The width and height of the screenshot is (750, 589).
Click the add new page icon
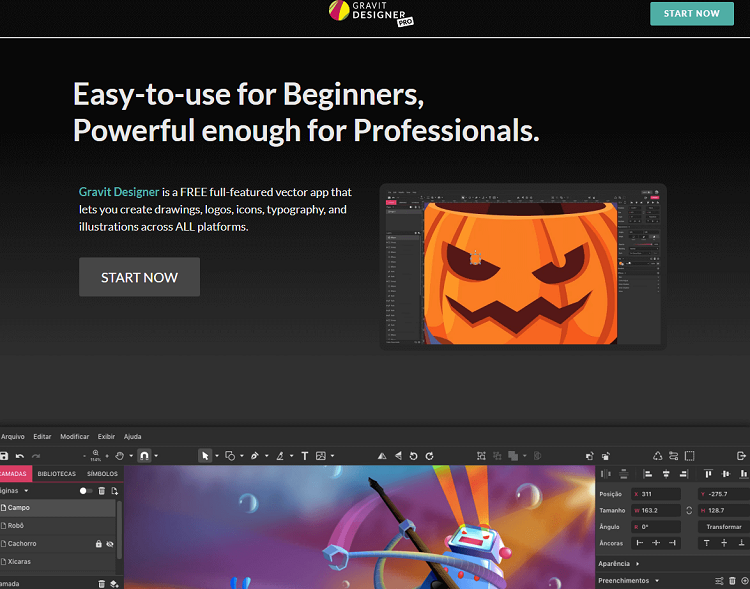pyautogui.click(x=114, y=491)
